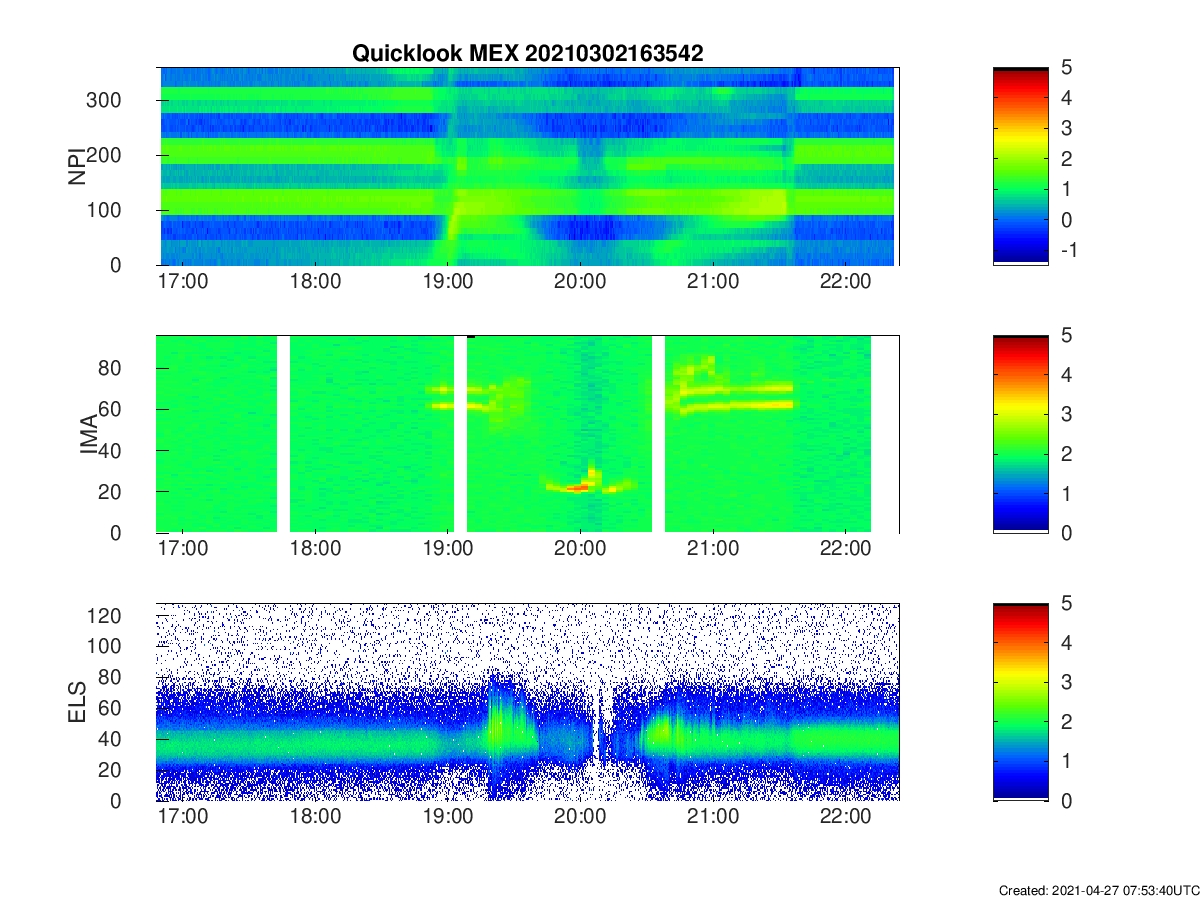Click the "22:00" time label of NPI panel
The image size is (1200, 900).
(x=846, y=282)
